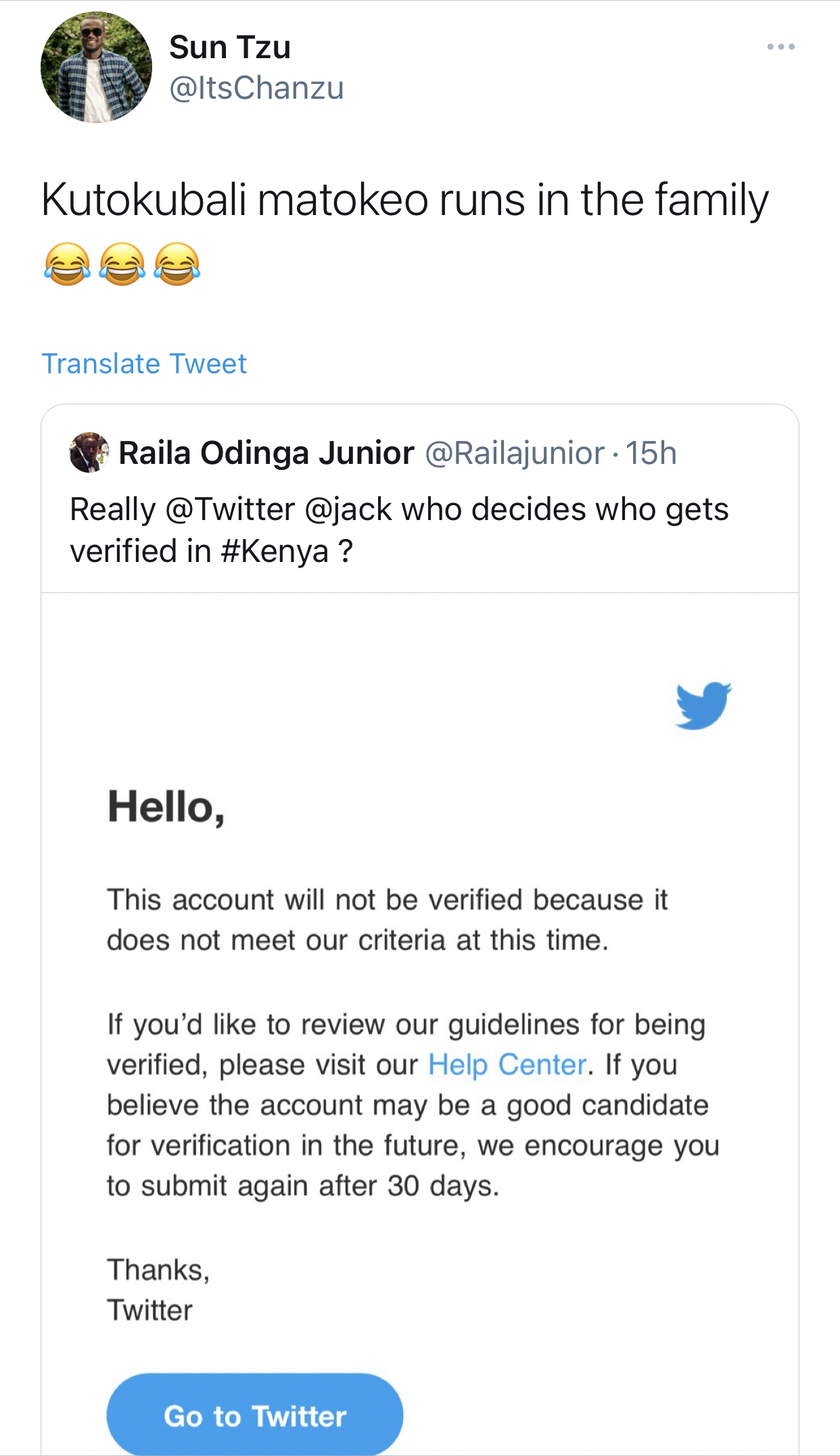Click the blue Twitter bird logo
The height and width of the screenshot is (1456, 840).
pyautogui.click(x=703, y=705)
